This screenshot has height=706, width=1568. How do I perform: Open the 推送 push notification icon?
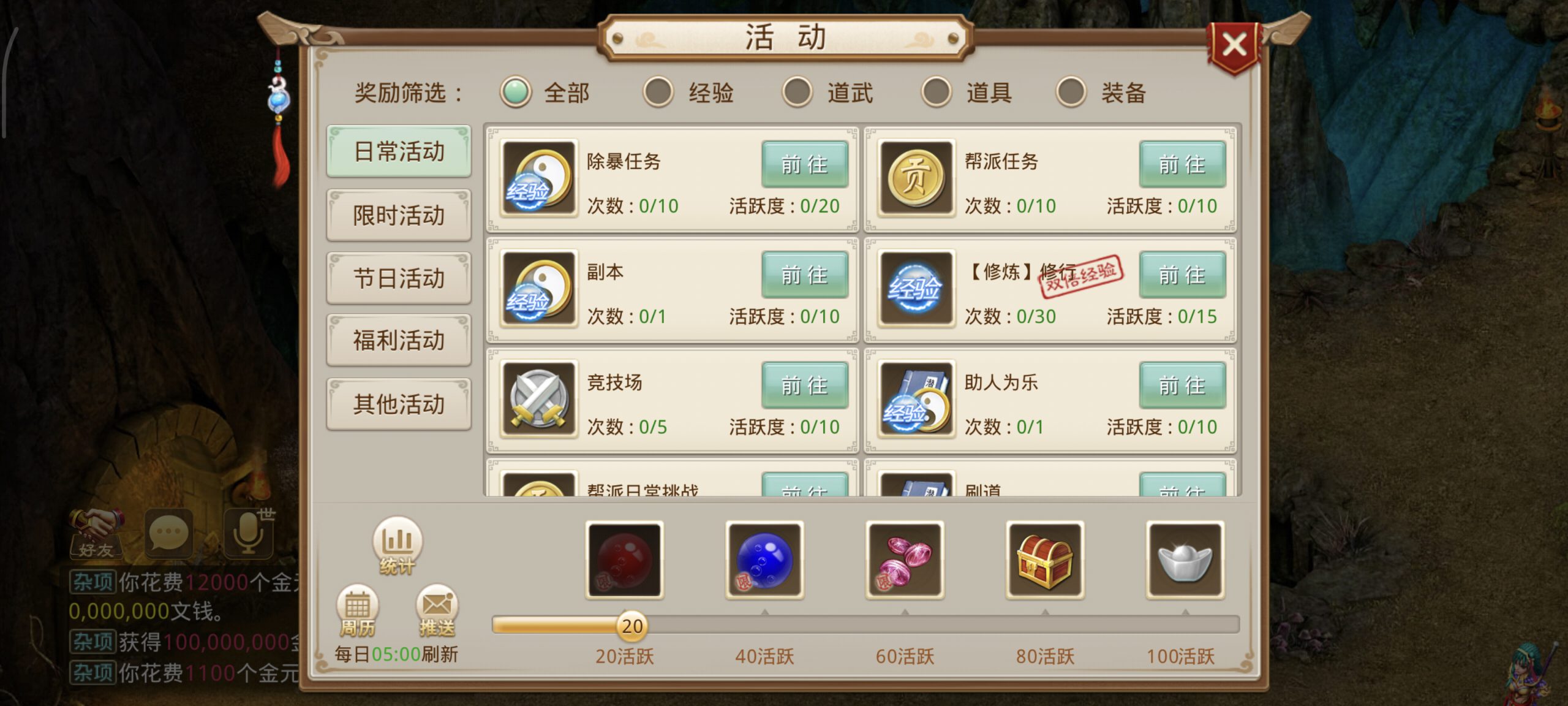coord(437,610)
